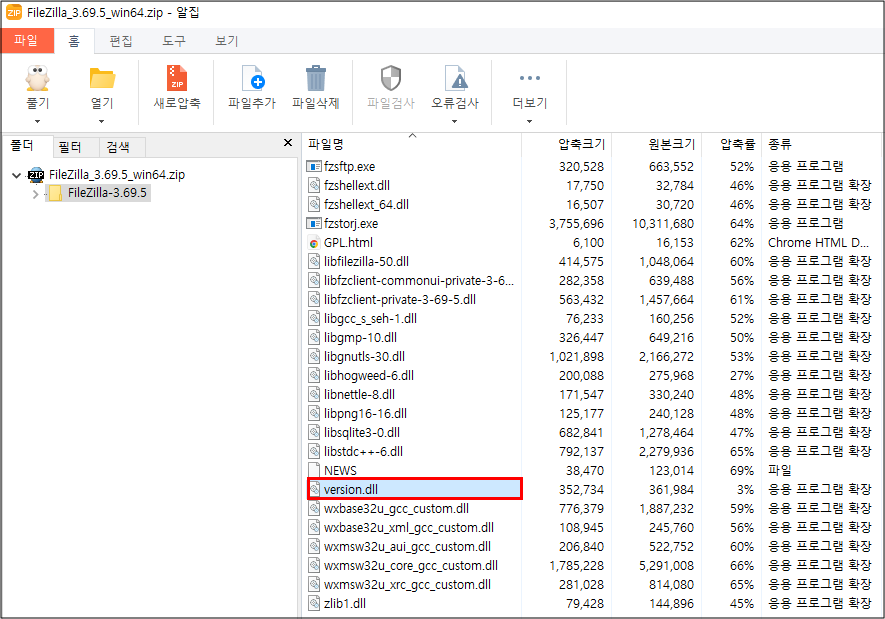This screenshot has width=885, height=619.
Task: Click the 오류검사 warning icon
Action: point(455,78)
